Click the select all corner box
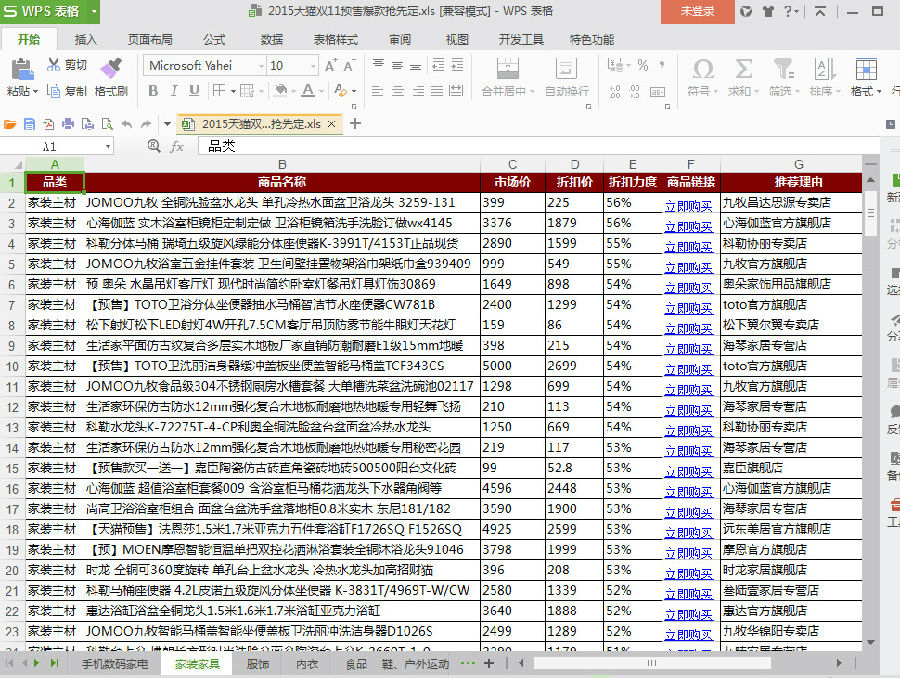Viewport: 900px width, 678px height. (13, 165)
